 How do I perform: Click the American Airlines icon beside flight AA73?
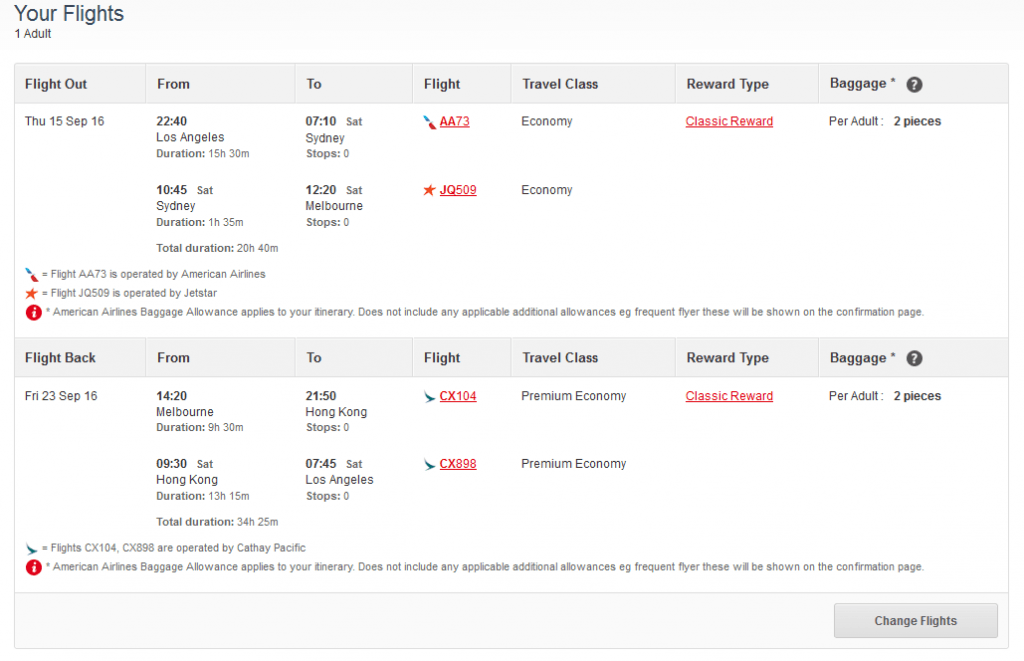[x=431, y=121]
